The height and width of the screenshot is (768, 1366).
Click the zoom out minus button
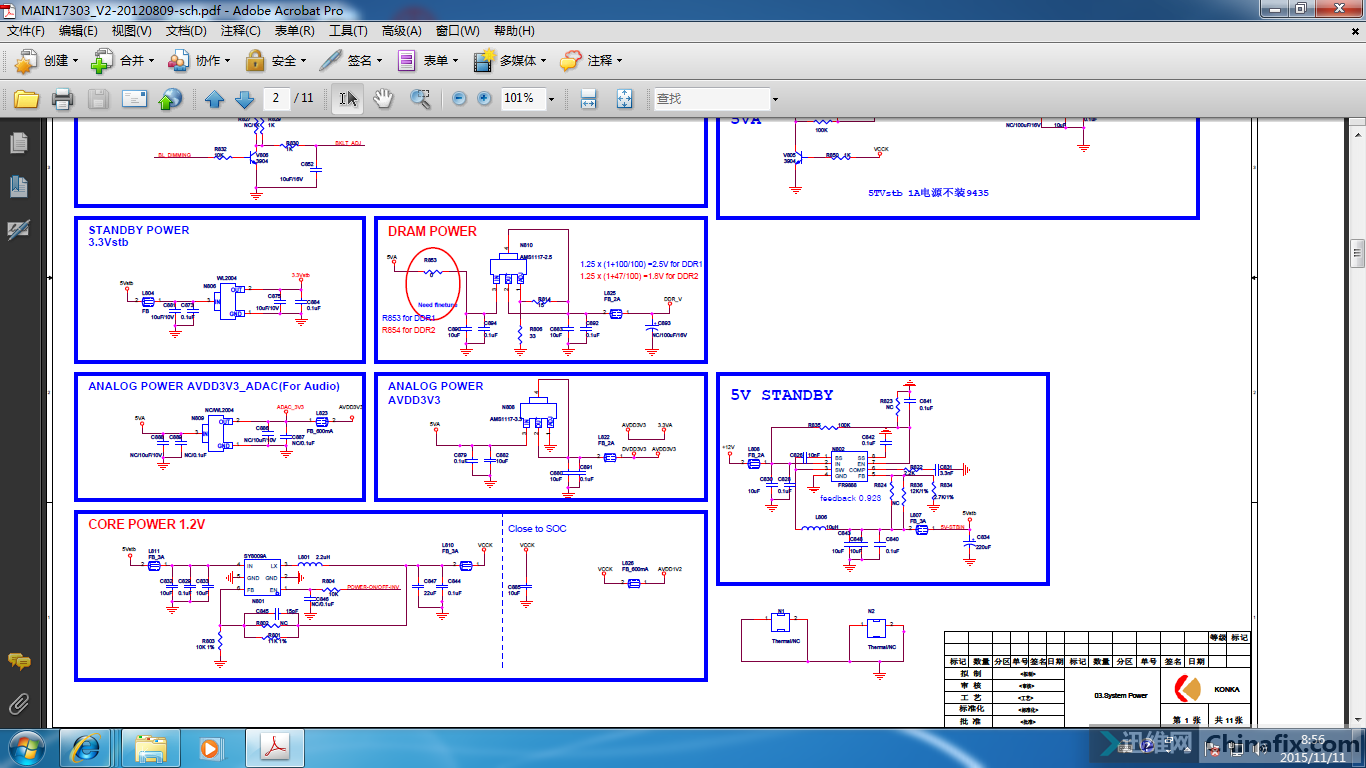[459, 99]
